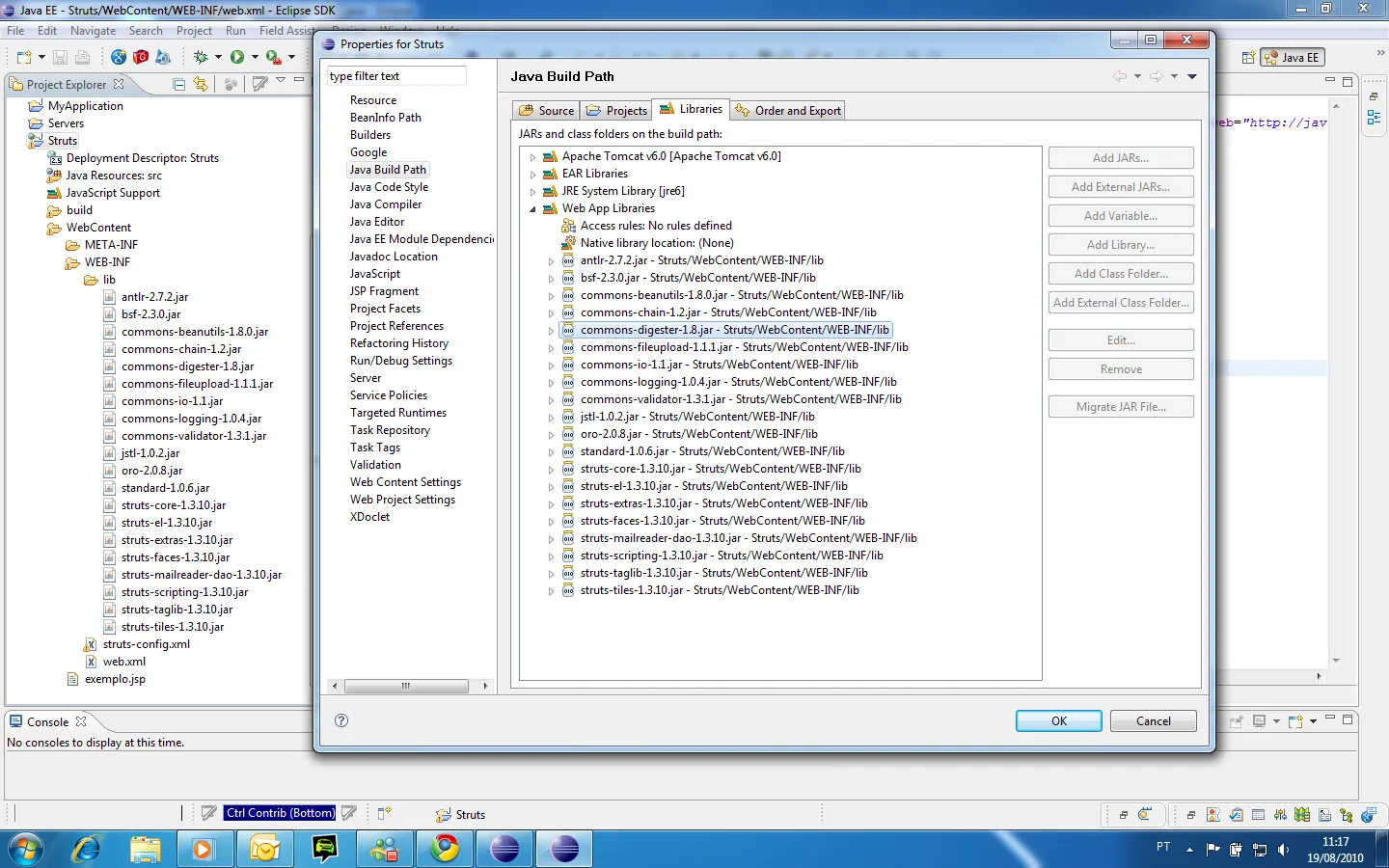This screenshot has height=868, width=1389.
Task: Click the Google services toolbar icon
Action: point(119,58)
